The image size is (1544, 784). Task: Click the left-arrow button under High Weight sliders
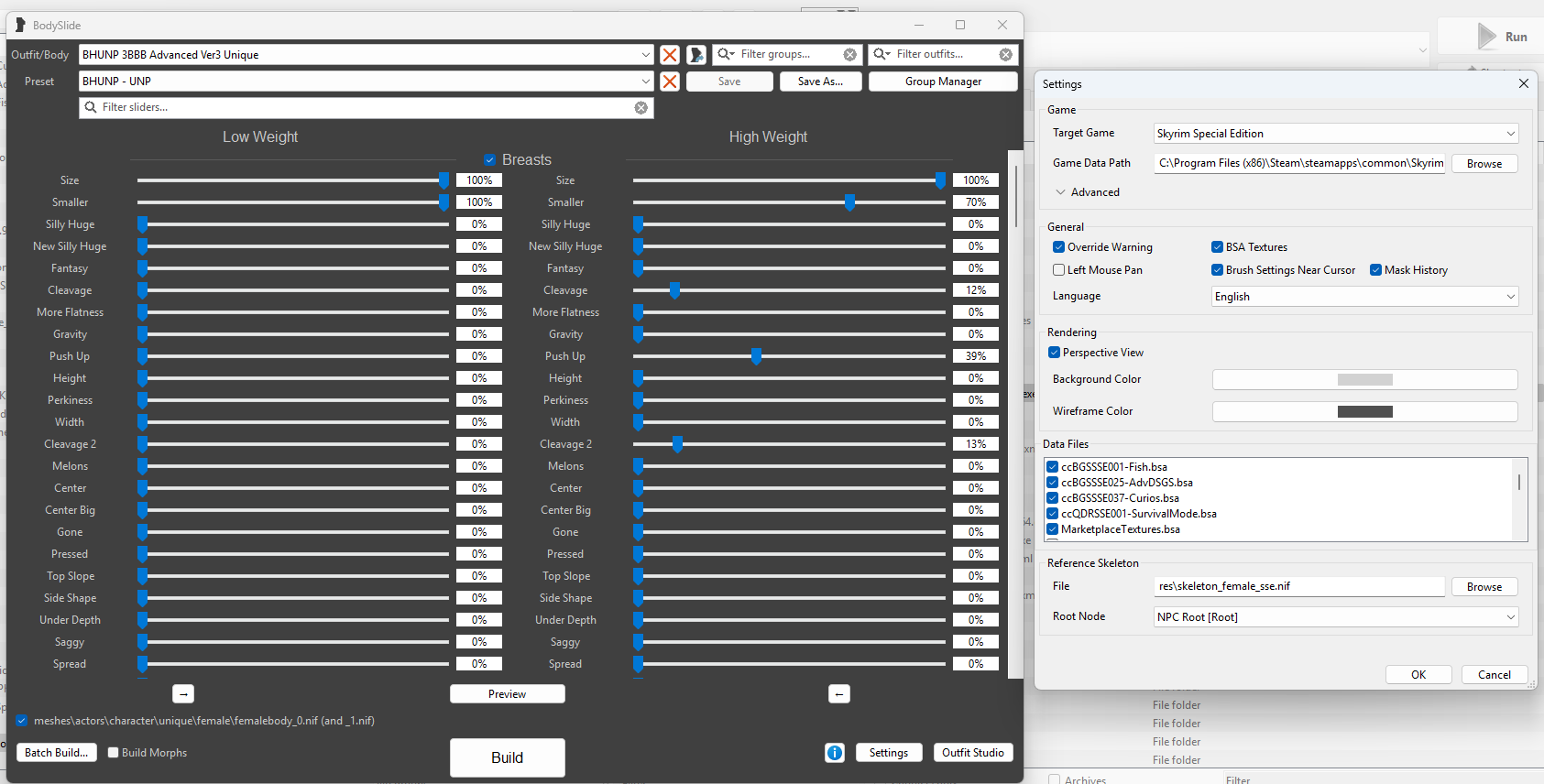point(839,694)
